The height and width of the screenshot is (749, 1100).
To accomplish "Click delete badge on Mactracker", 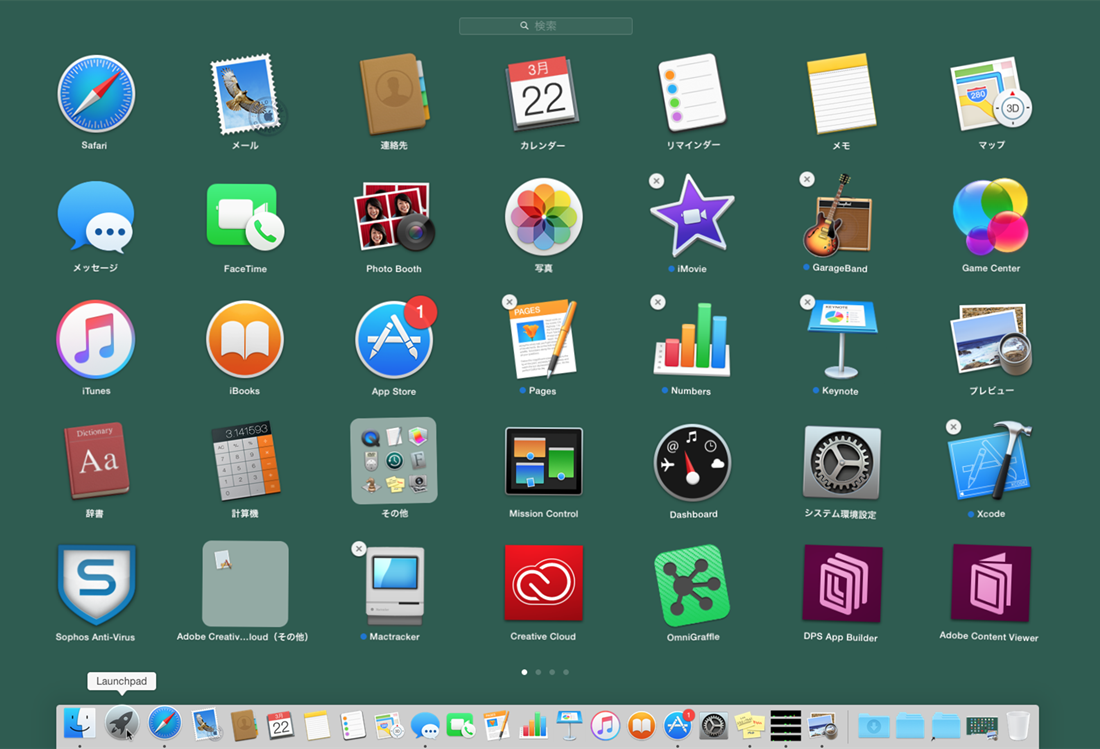I will [359, 549].
